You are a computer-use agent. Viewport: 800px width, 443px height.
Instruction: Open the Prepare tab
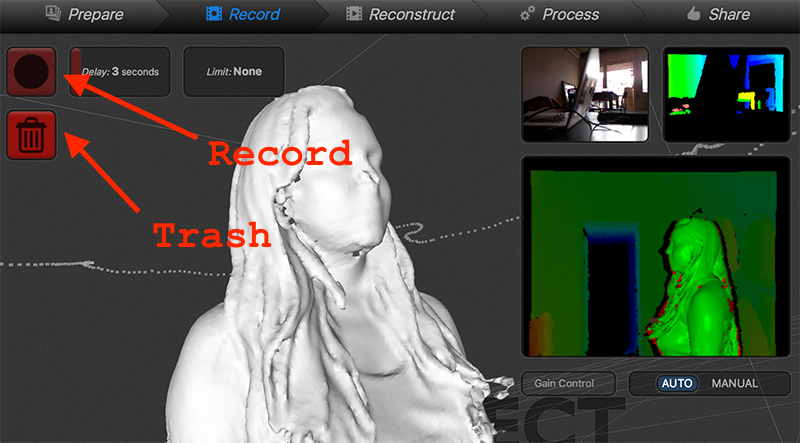pyautogui.click(x=85, y=14)
